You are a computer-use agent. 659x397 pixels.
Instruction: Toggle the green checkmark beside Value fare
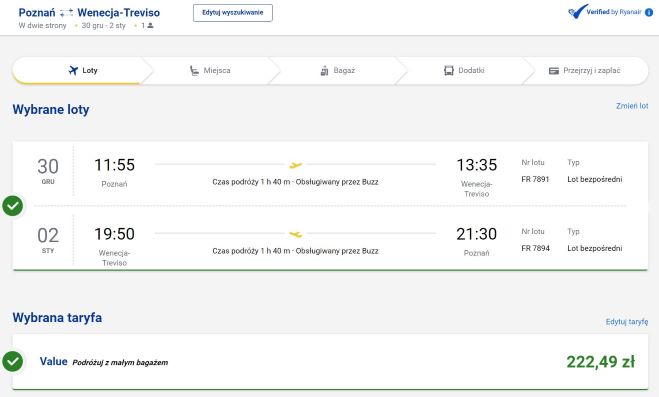pyautogui.click(x=13, y=361)
